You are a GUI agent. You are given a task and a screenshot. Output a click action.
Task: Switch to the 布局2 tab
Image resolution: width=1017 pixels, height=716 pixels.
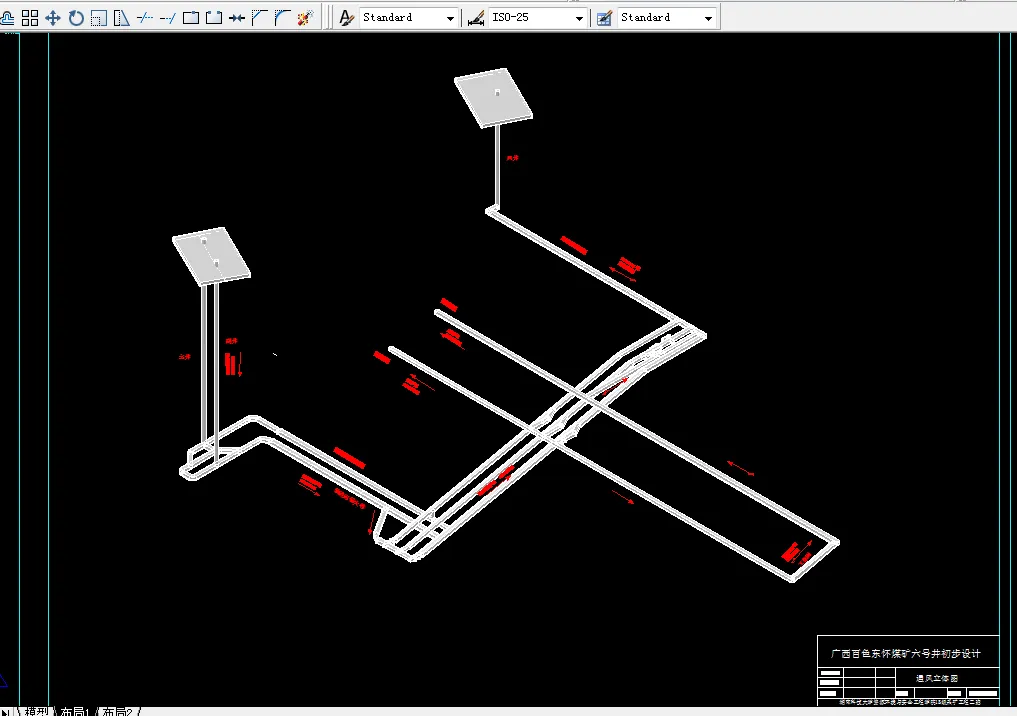(x=117, y=711)
